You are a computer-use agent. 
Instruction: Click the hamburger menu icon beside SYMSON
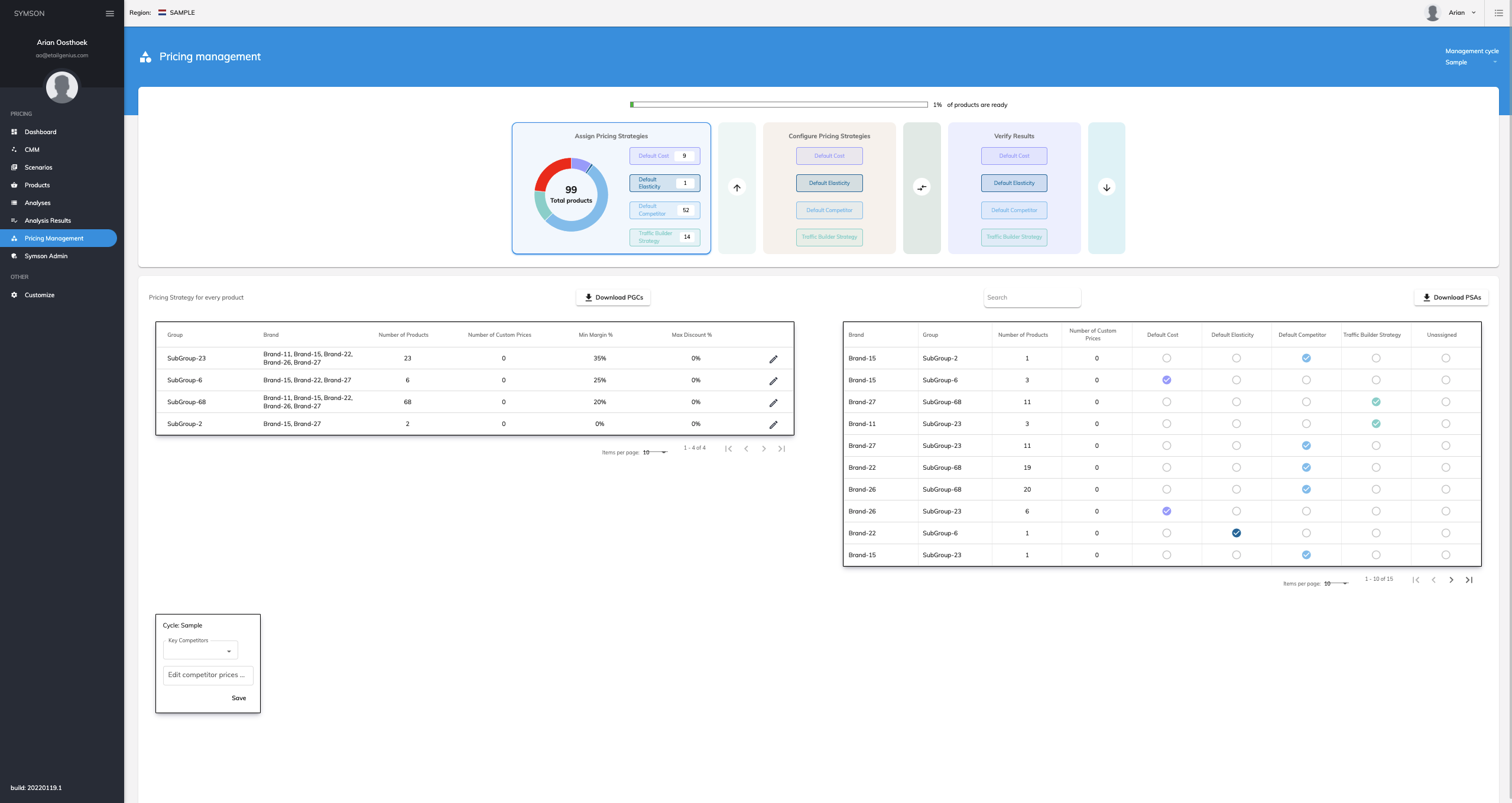point(110,13)
